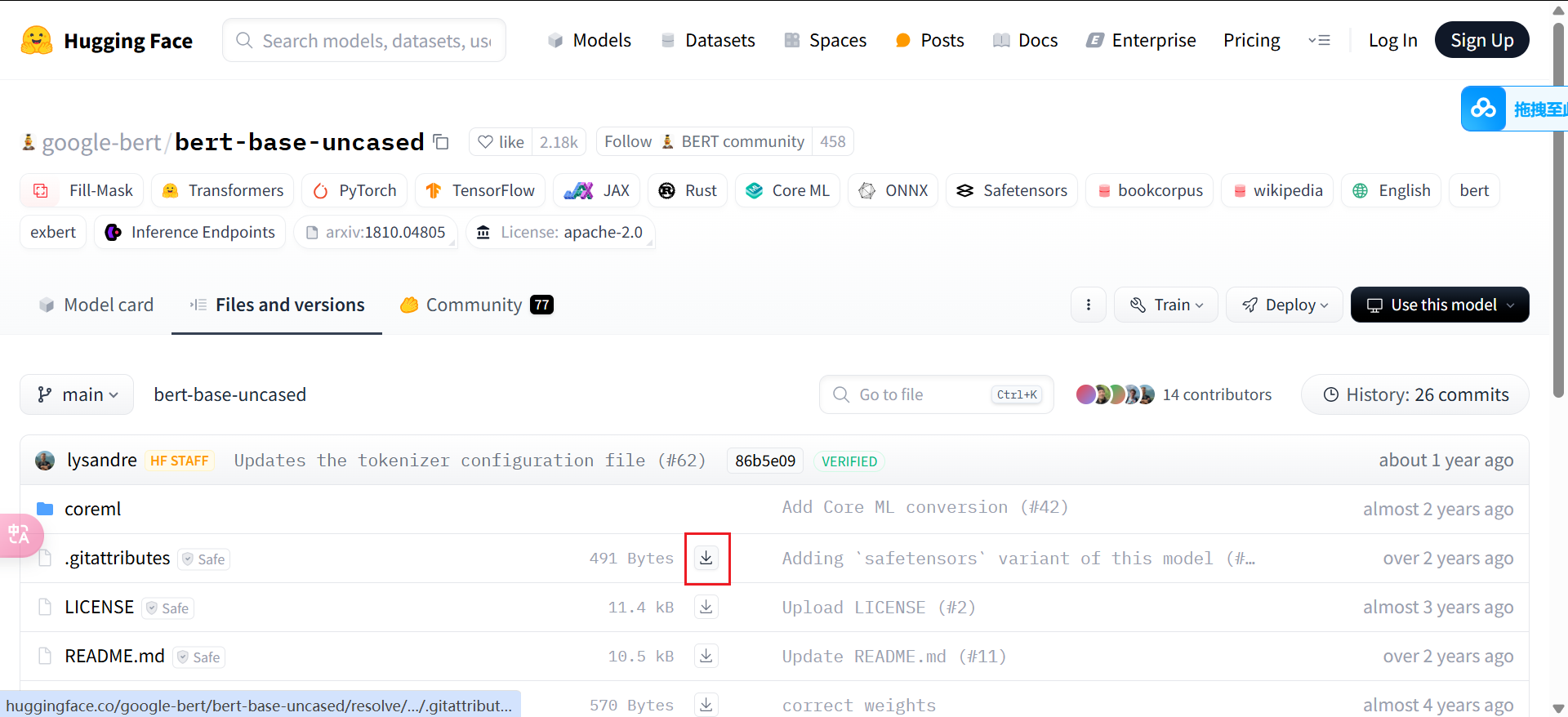Open the bookcorpus dataset tag
1568x717 pixels.
1149,190
